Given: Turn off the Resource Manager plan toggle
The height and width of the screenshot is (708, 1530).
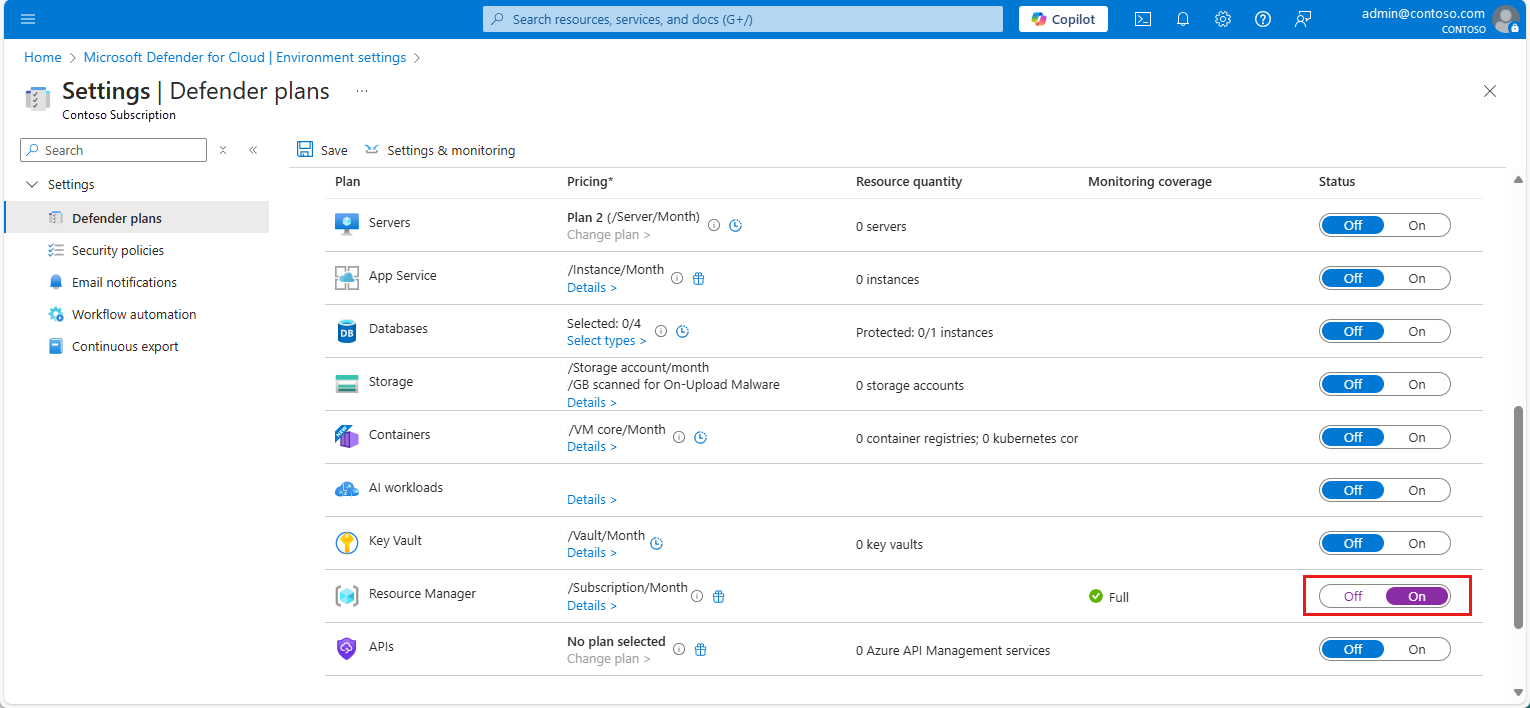Looking at the screenshot, I should pos(1353,597).
